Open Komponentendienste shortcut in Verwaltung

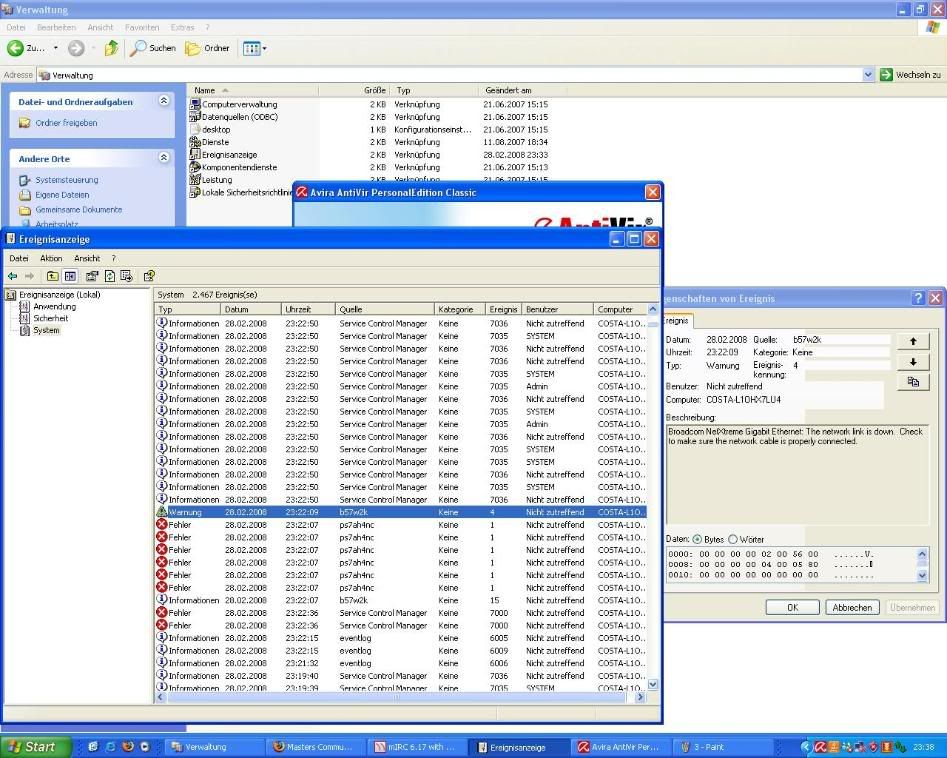click(x=233, y=167)
